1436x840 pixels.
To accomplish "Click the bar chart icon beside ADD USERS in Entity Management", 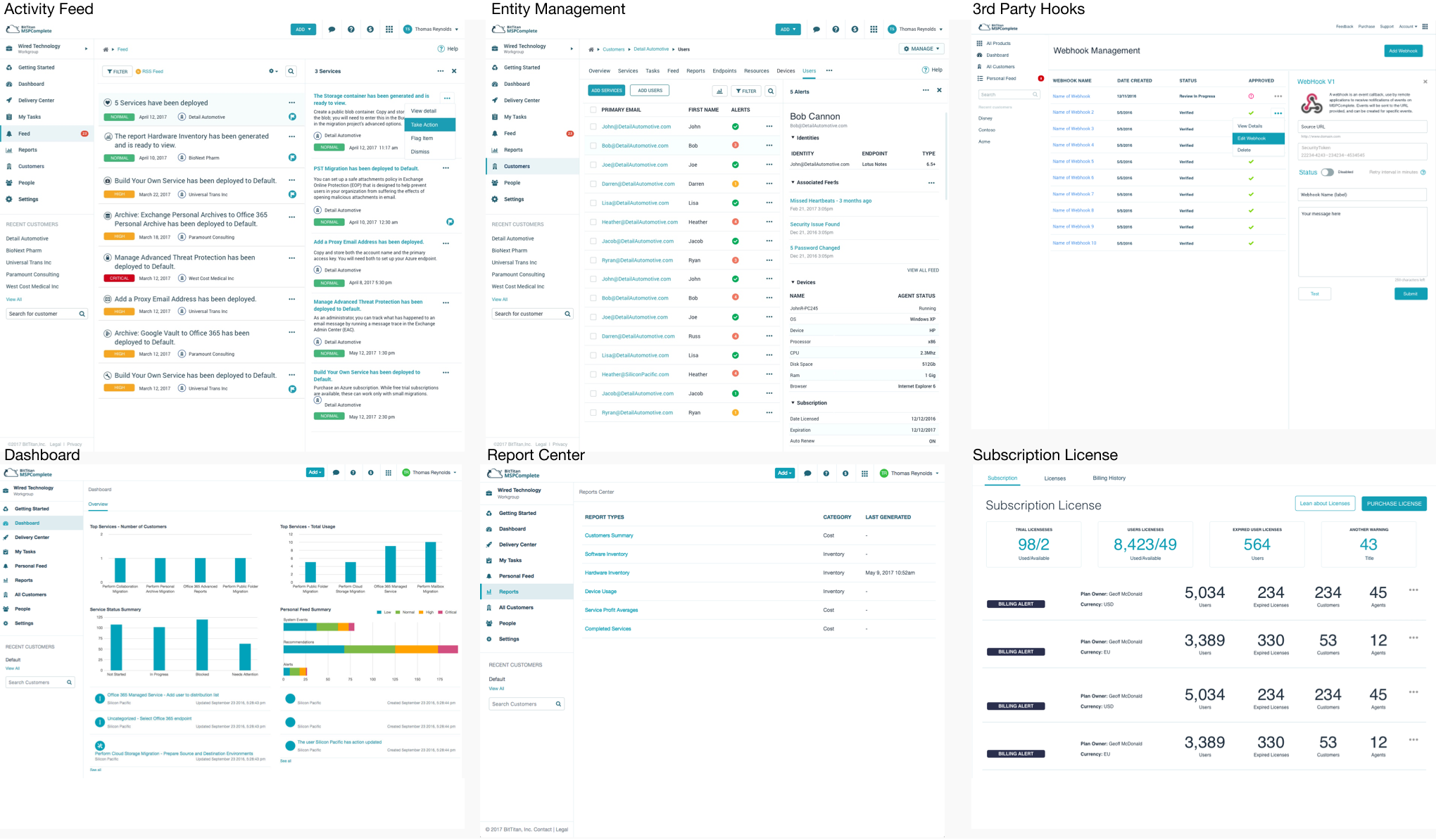I will point(719,91).
